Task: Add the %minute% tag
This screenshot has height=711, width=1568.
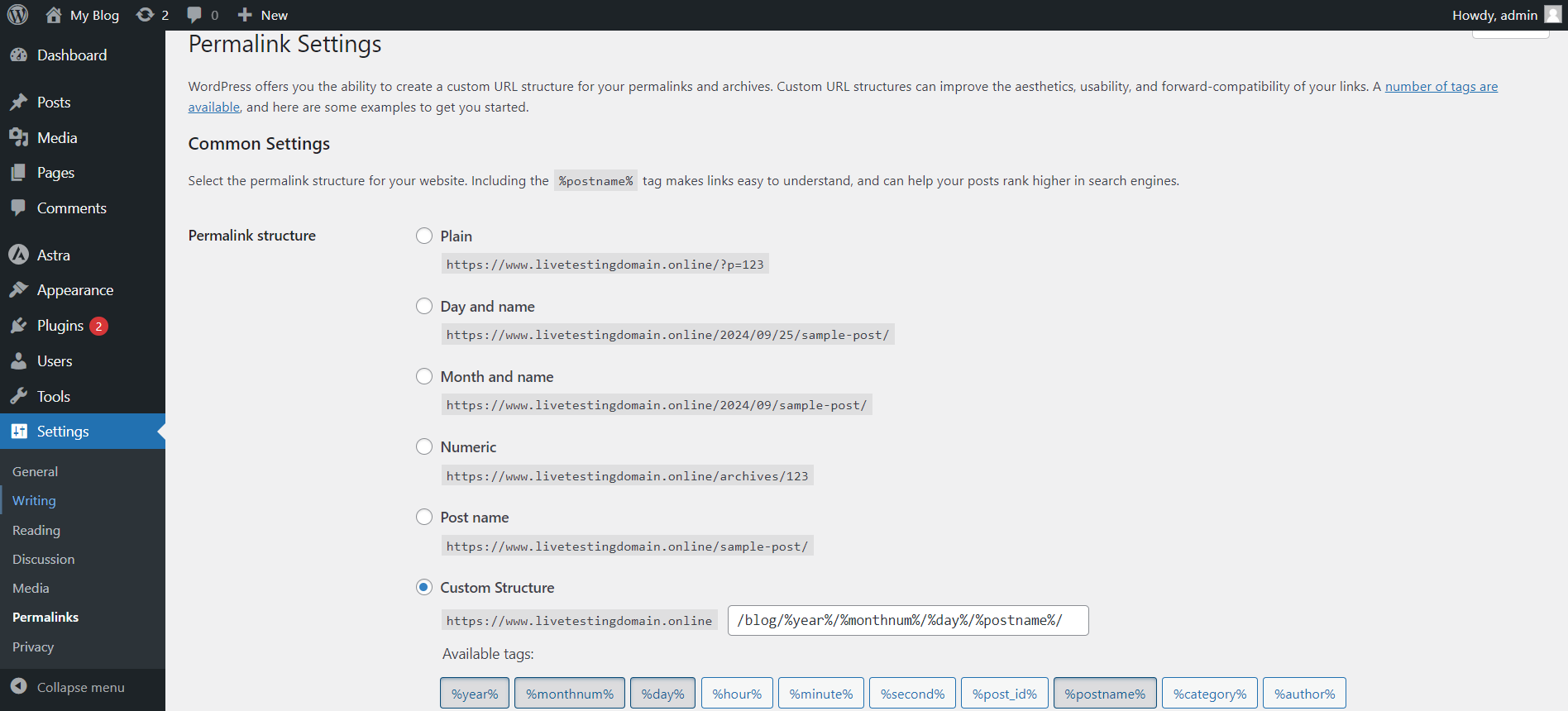Action: 821,694
